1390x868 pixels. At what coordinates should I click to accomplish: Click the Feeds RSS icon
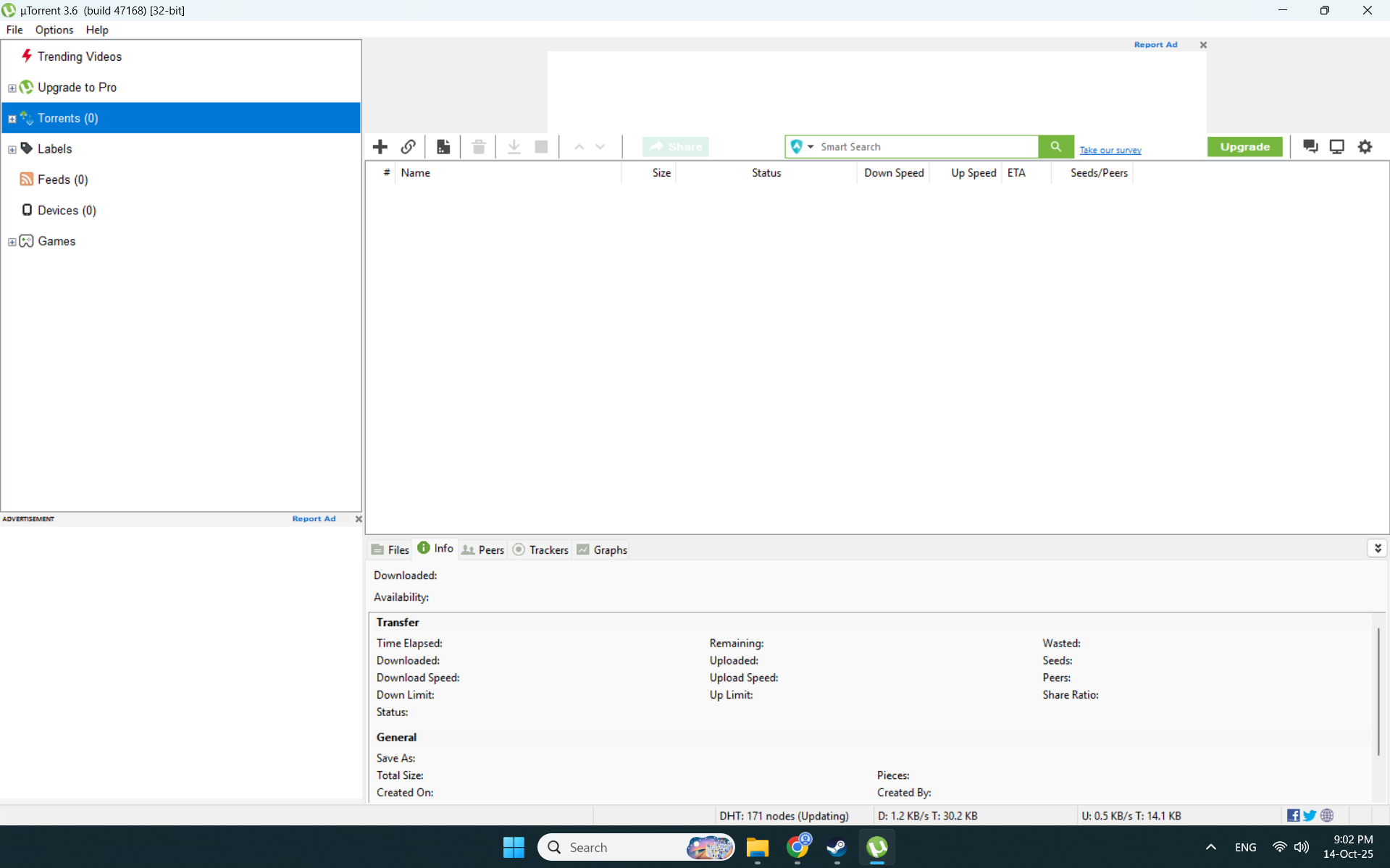tap(27, 180)
